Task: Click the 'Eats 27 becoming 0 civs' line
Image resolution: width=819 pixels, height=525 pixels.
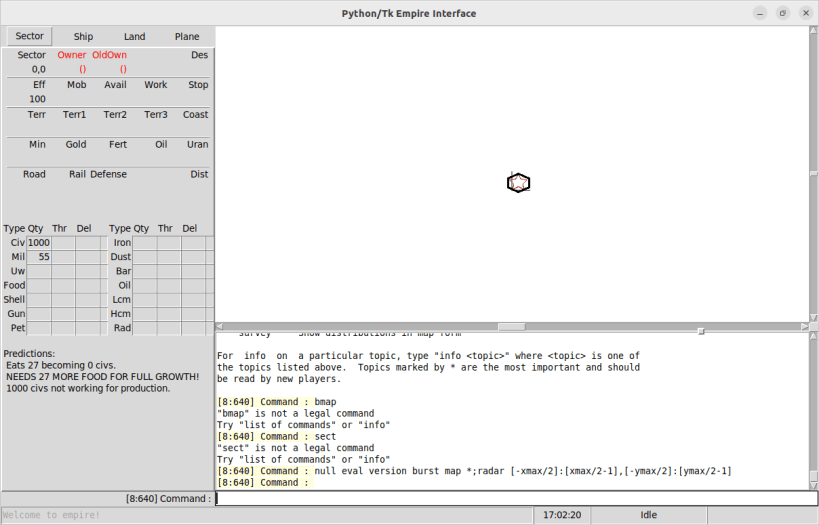Action: coord(61,365)
